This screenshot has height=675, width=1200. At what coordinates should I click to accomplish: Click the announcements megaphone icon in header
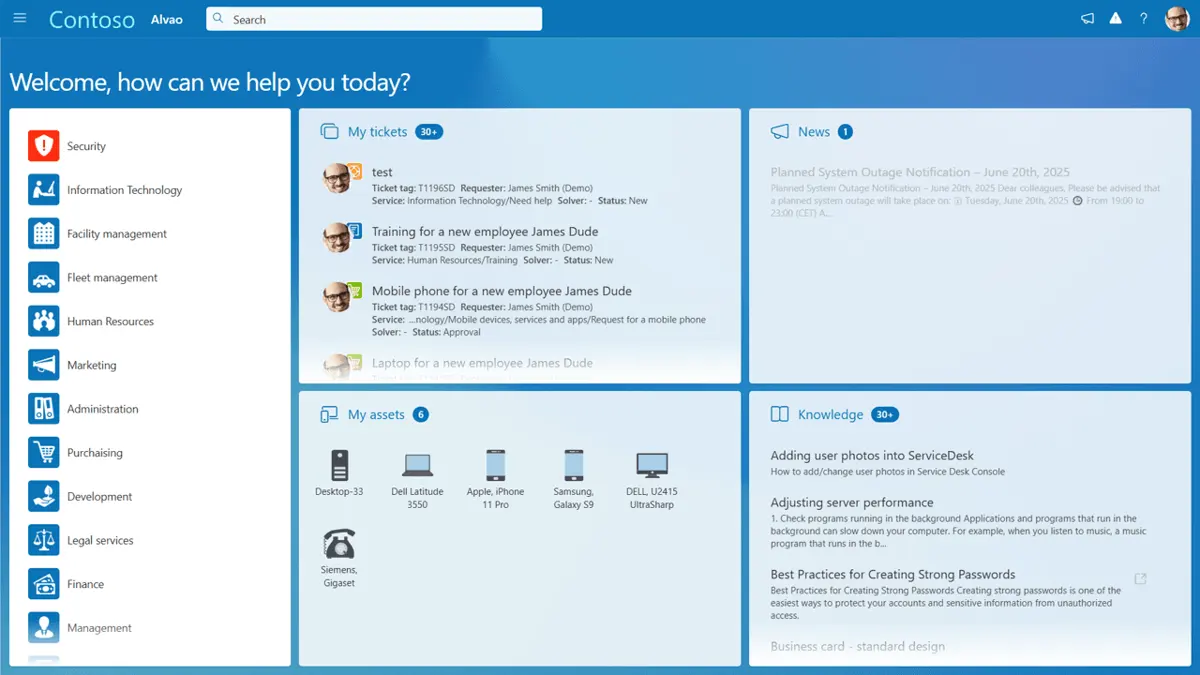click(x=1088, y=19)
